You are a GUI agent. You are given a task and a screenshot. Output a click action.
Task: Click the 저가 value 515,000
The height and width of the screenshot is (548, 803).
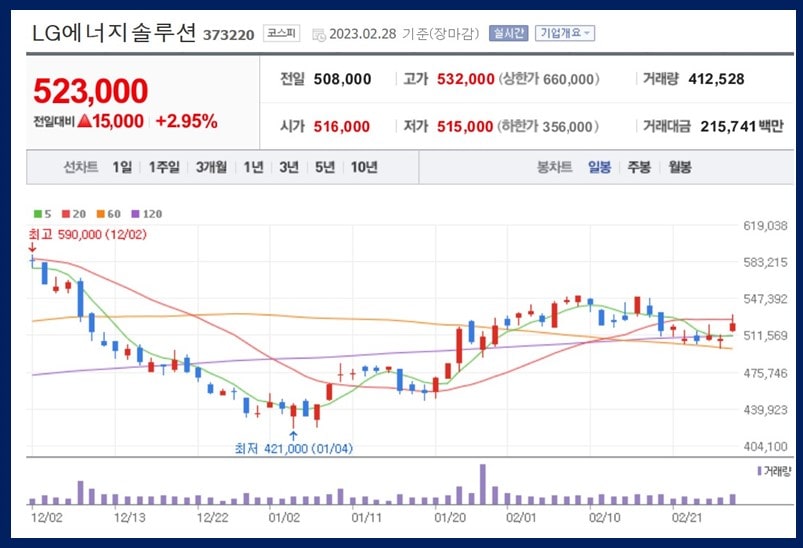(465, 127)
